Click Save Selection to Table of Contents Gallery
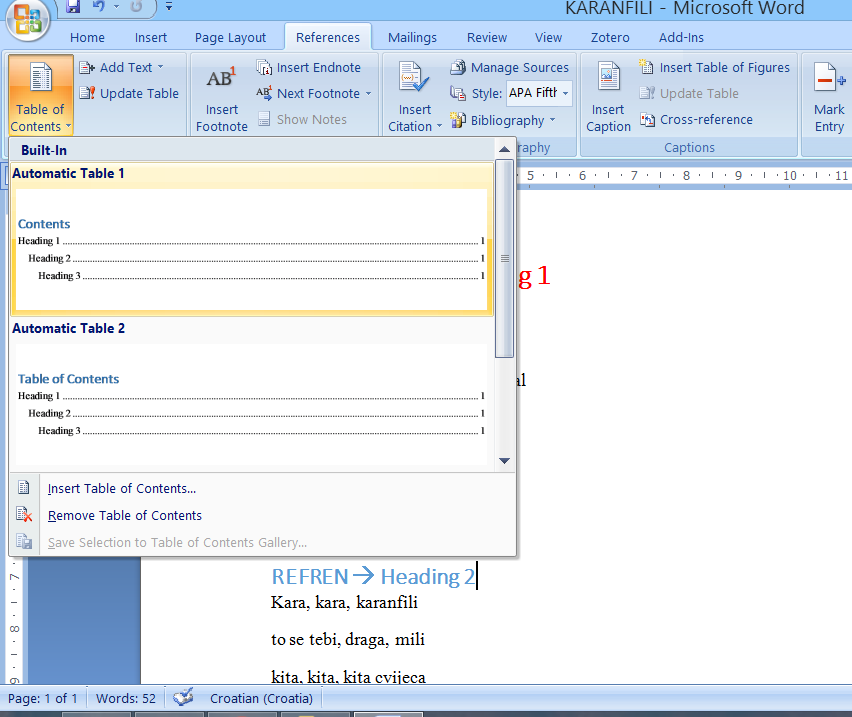 click(x=262, y=543)
